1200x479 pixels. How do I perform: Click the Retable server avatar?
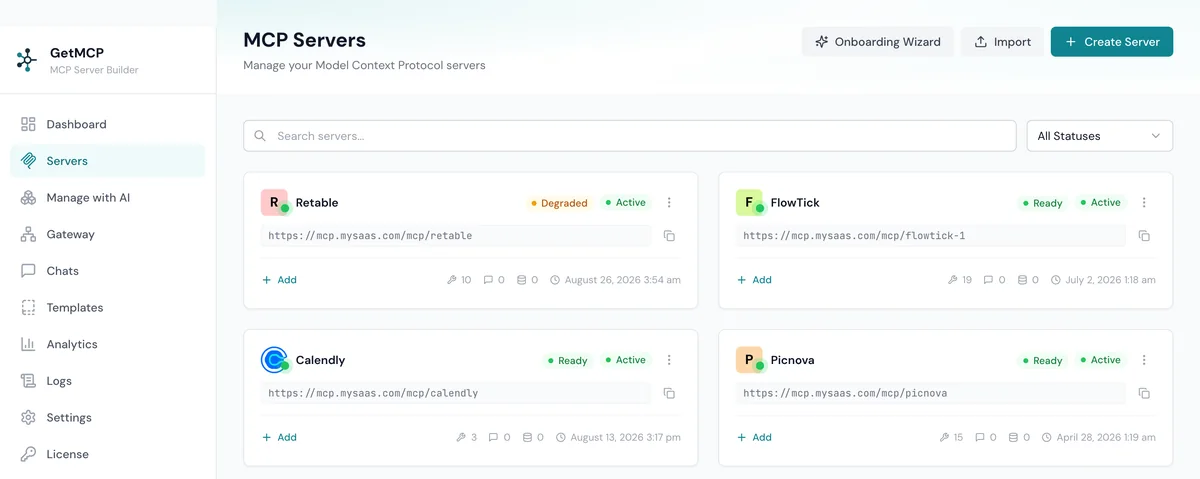tap(274, 202)
